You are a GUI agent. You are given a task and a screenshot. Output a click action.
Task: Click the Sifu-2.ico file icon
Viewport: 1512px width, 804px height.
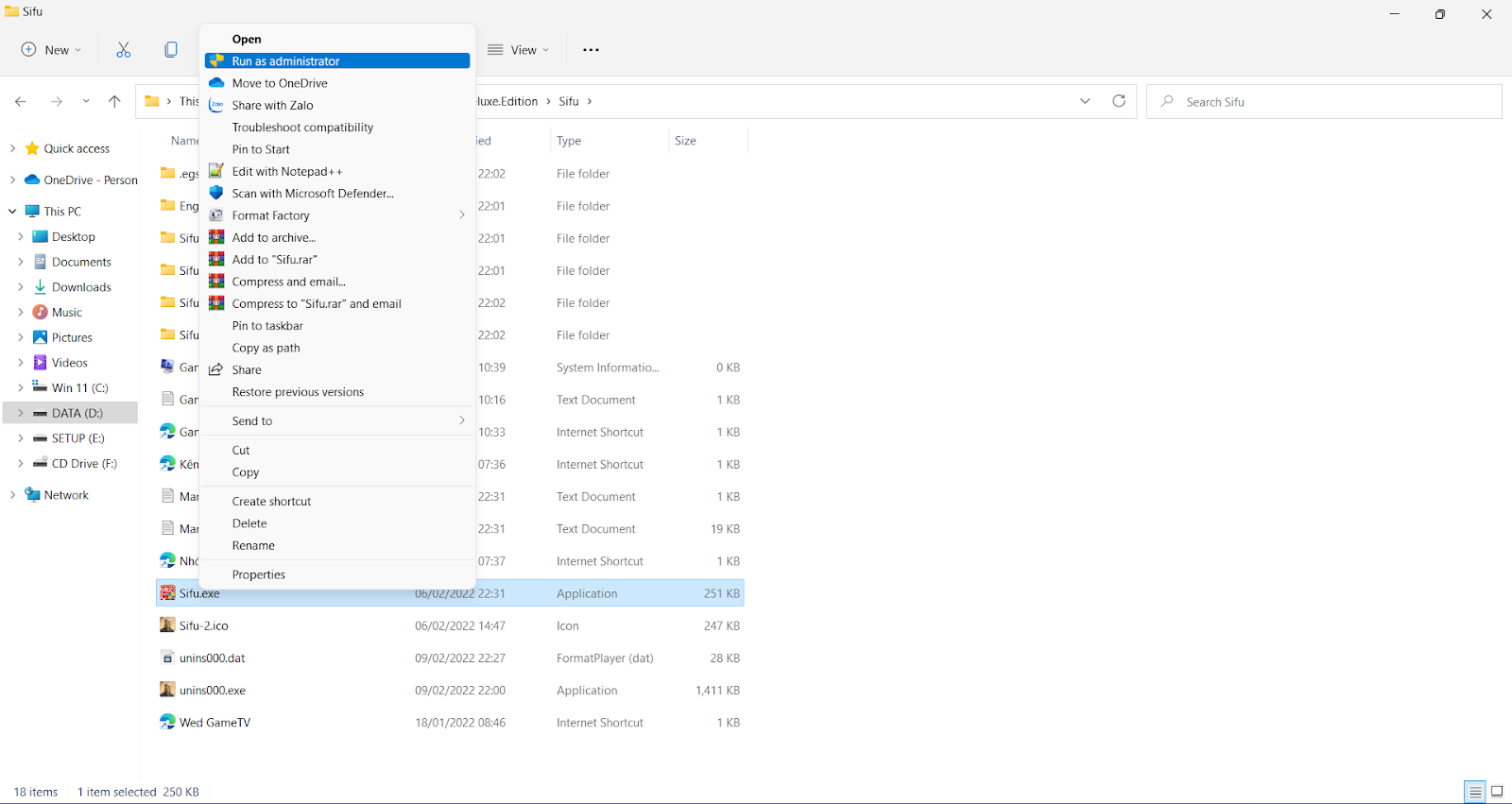pos(167,625)
